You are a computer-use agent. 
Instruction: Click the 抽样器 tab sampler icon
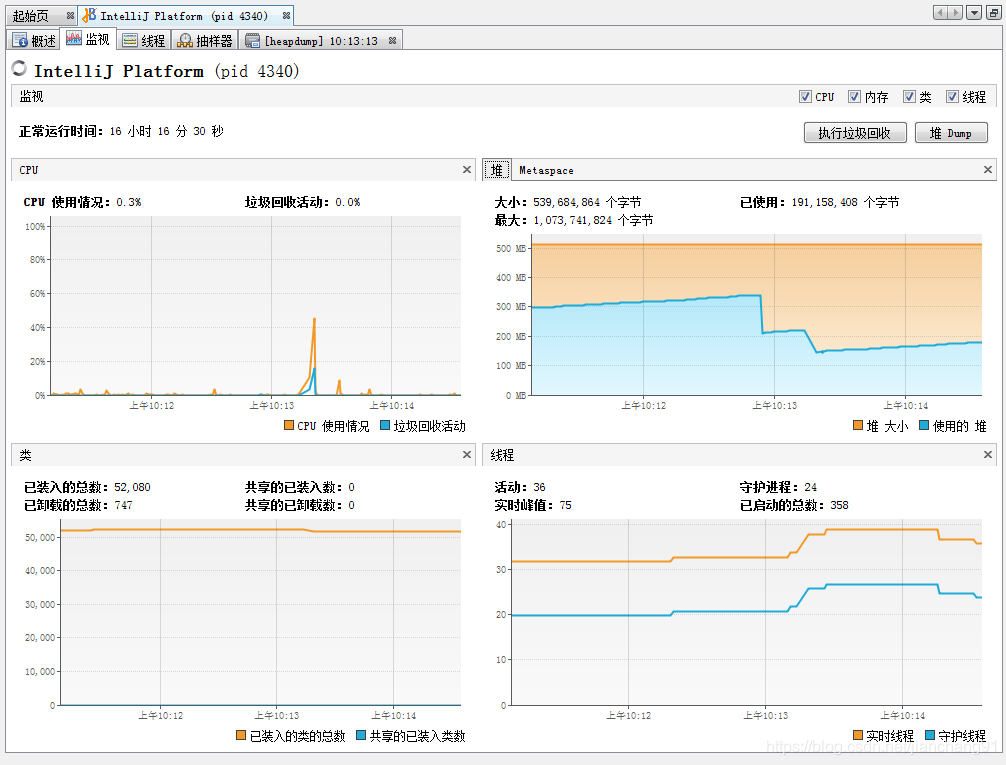click(185, 40)
